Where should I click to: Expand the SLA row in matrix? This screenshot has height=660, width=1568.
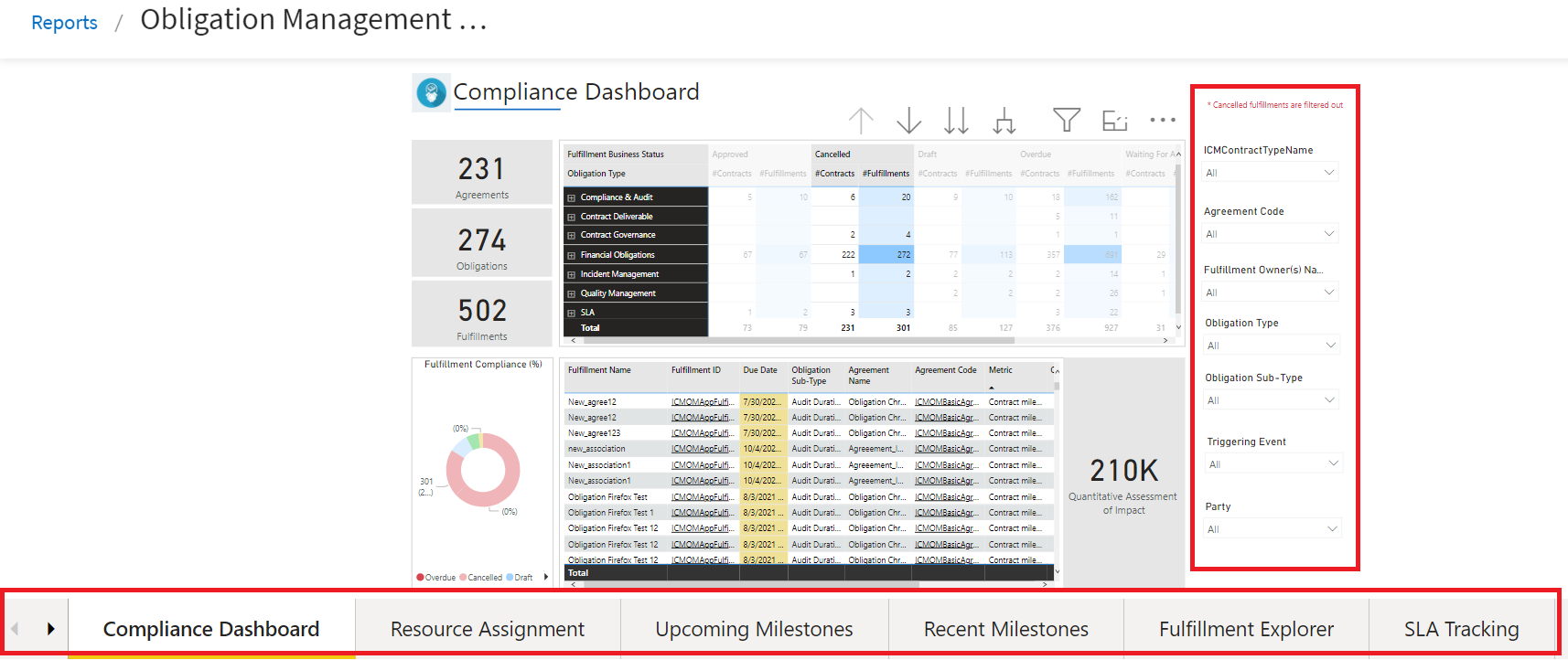click(572, 313)
